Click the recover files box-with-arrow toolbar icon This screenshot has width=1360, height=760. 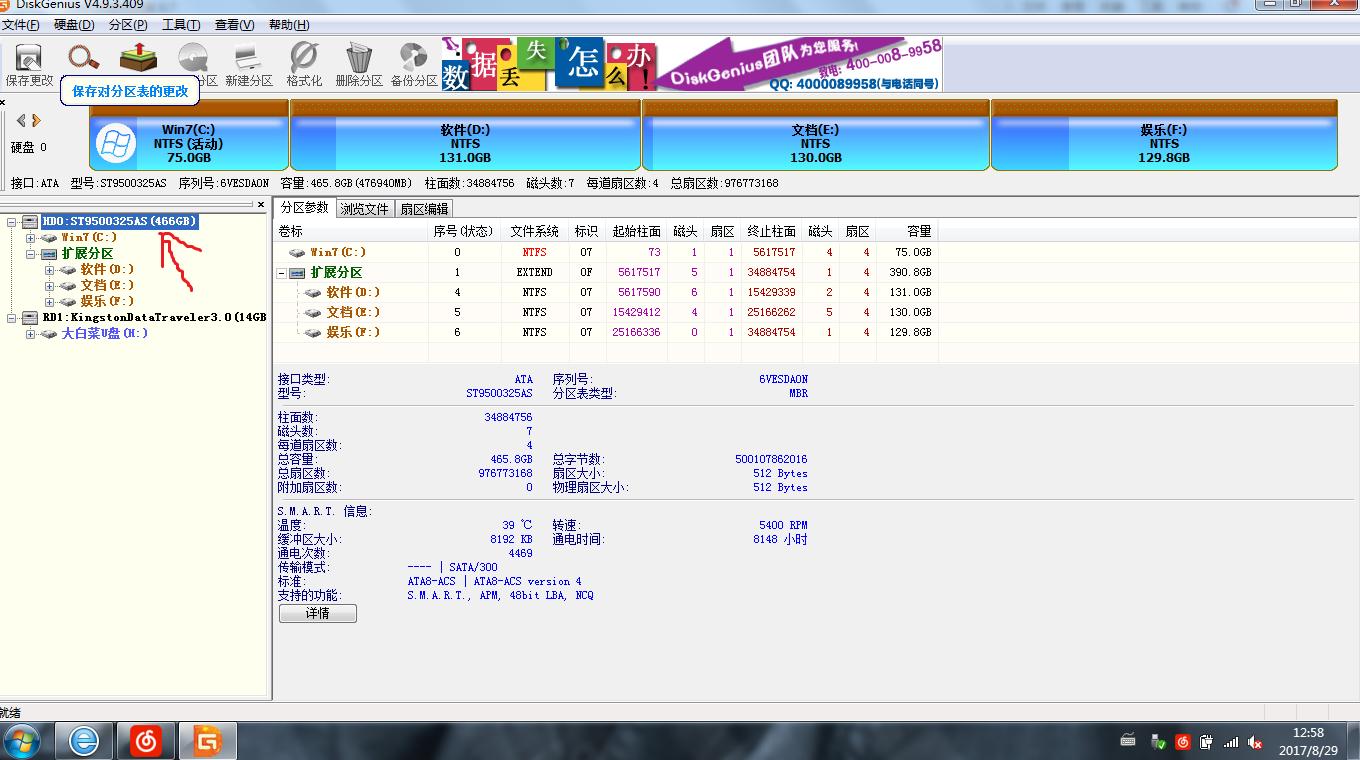[x=138, y=58]
